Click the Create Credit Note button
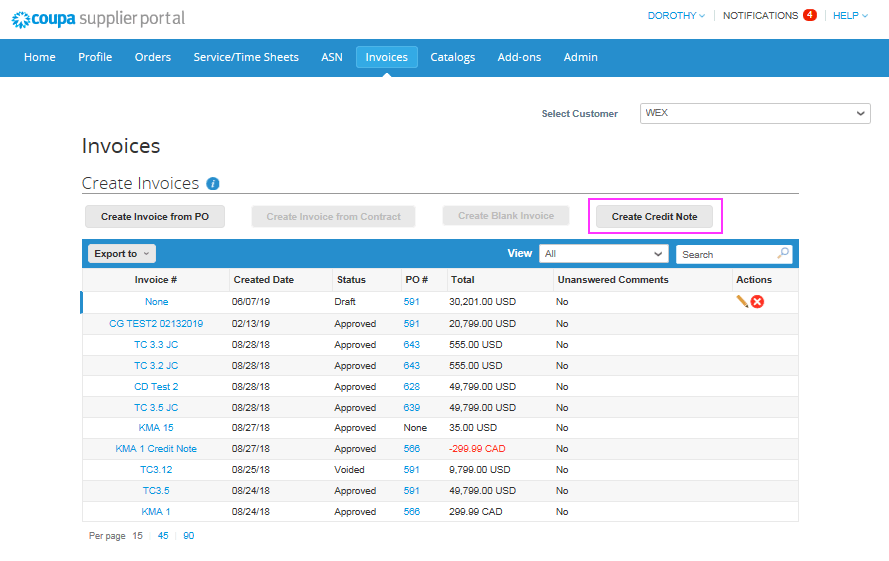The height and width of the screenshot is (561, 889). (654, 217)
